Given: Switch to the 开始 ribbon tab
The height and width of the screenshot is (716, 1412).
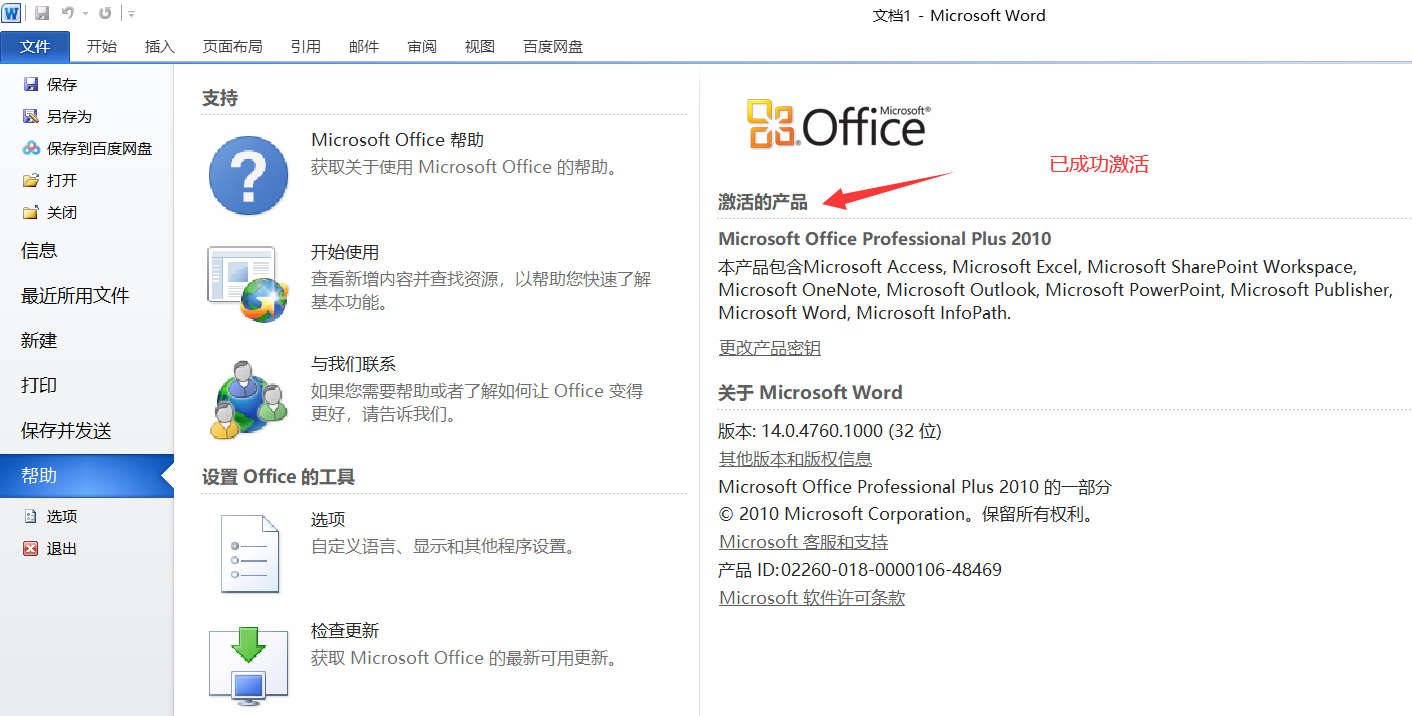Looking at the screenshot, I should tap(102, 46).
